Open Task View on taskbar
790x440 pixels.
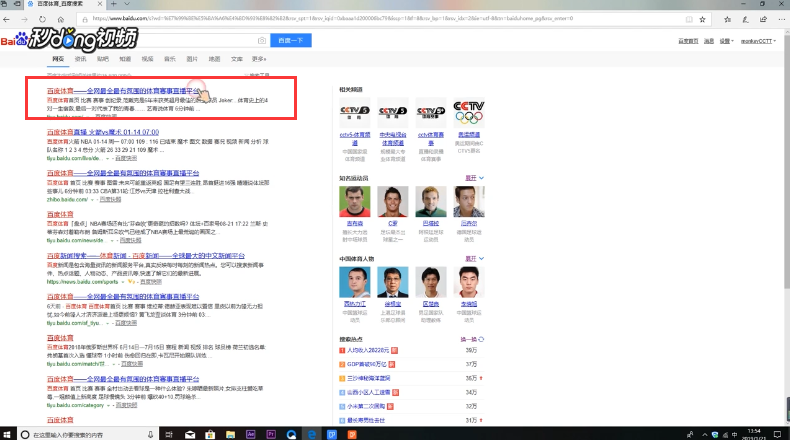[169, 434]
